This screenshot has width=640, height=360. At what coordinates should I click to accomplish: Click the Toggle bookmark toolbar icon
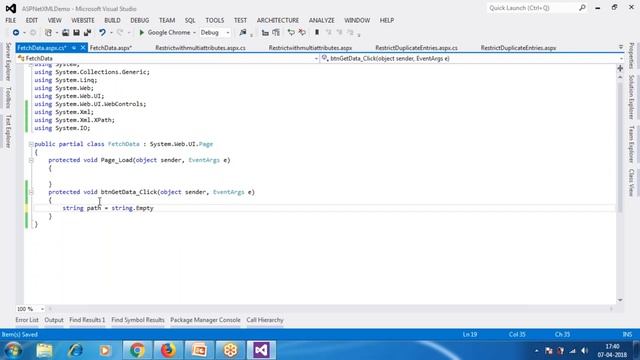[x=317, y=33]
